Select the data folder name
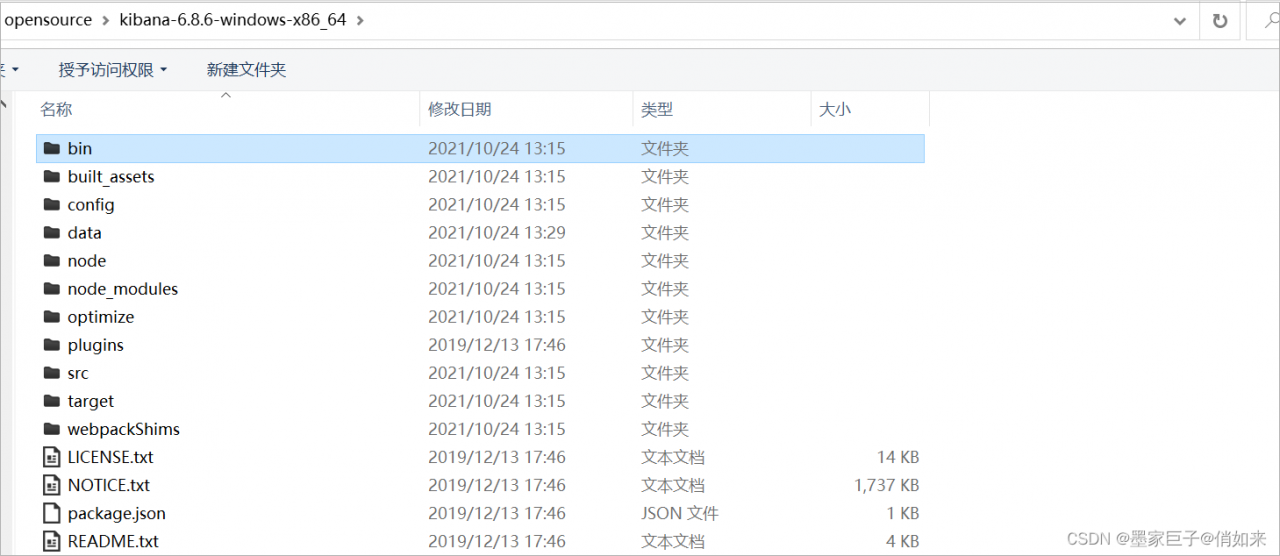 coord(85,232)
